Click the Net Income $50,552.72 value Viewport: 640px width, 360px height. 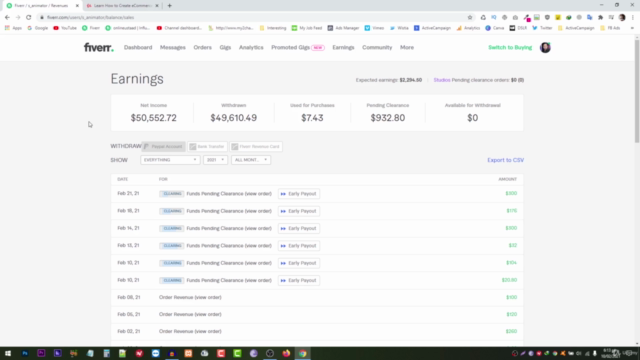click(x=153, y=118)
